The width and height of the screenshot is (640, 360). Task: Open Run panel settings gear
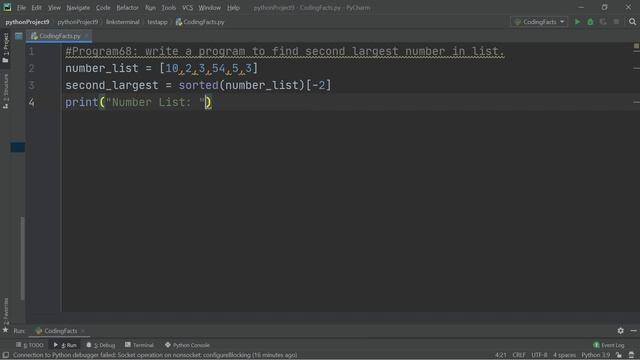620,331
